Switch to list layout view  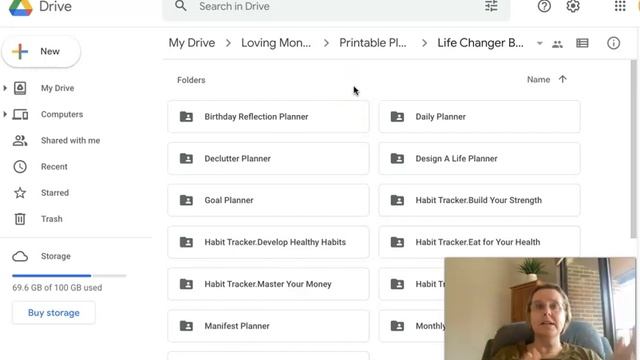(x=582, y=43)
